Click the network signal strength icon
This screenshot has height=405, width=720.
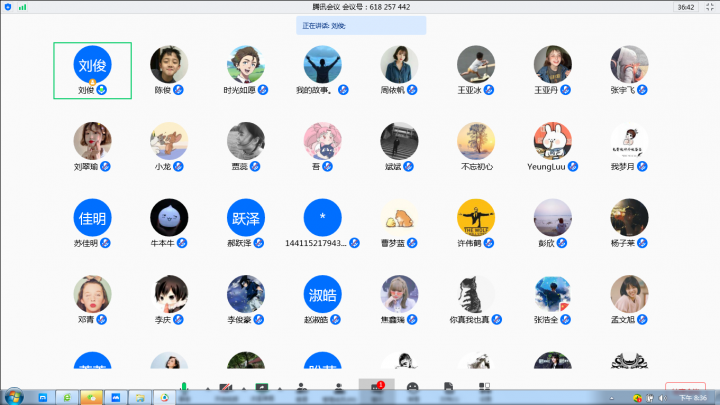pos(23,7)
